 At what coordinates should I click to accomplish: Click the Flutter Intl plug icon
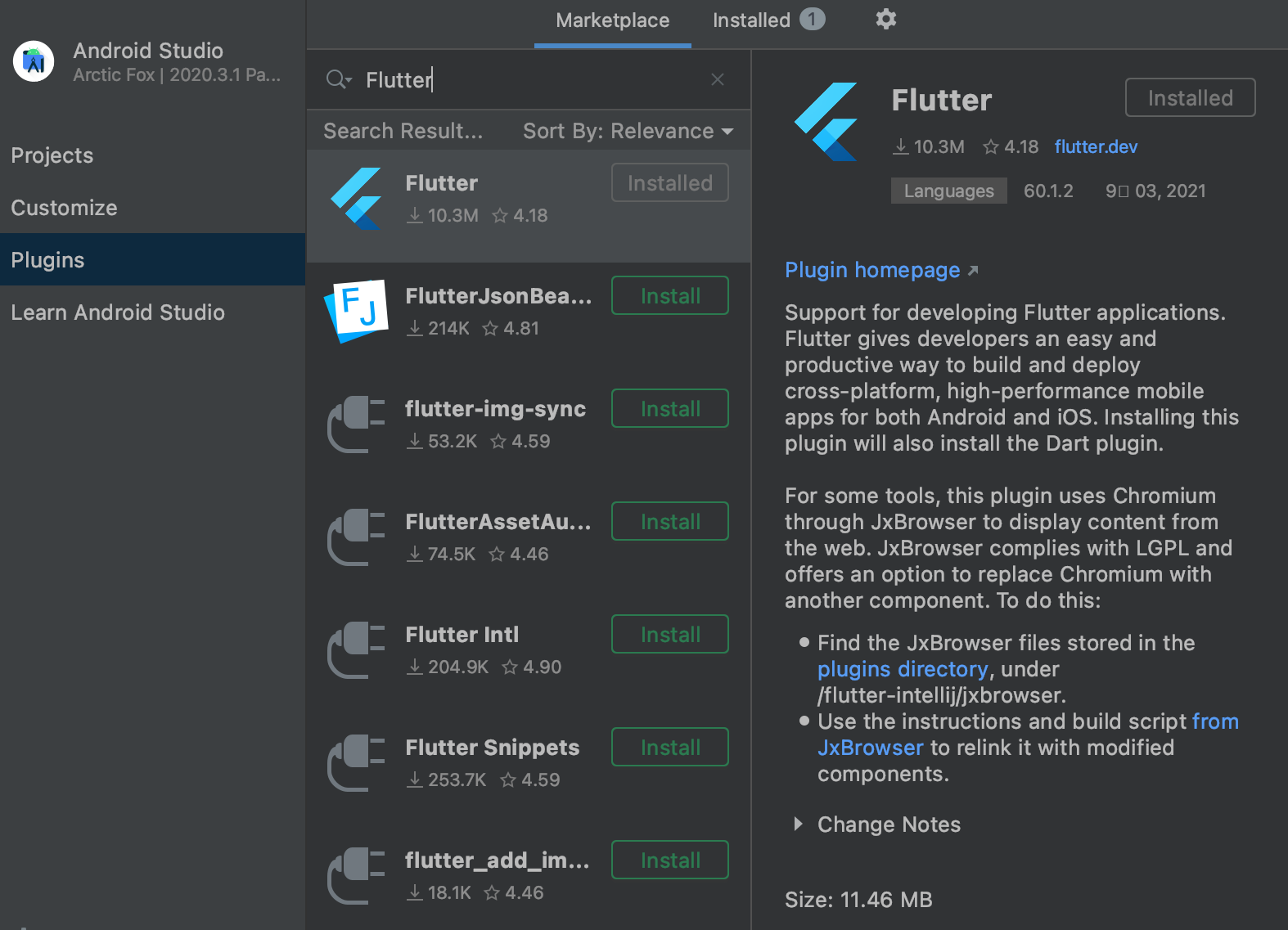356,650
